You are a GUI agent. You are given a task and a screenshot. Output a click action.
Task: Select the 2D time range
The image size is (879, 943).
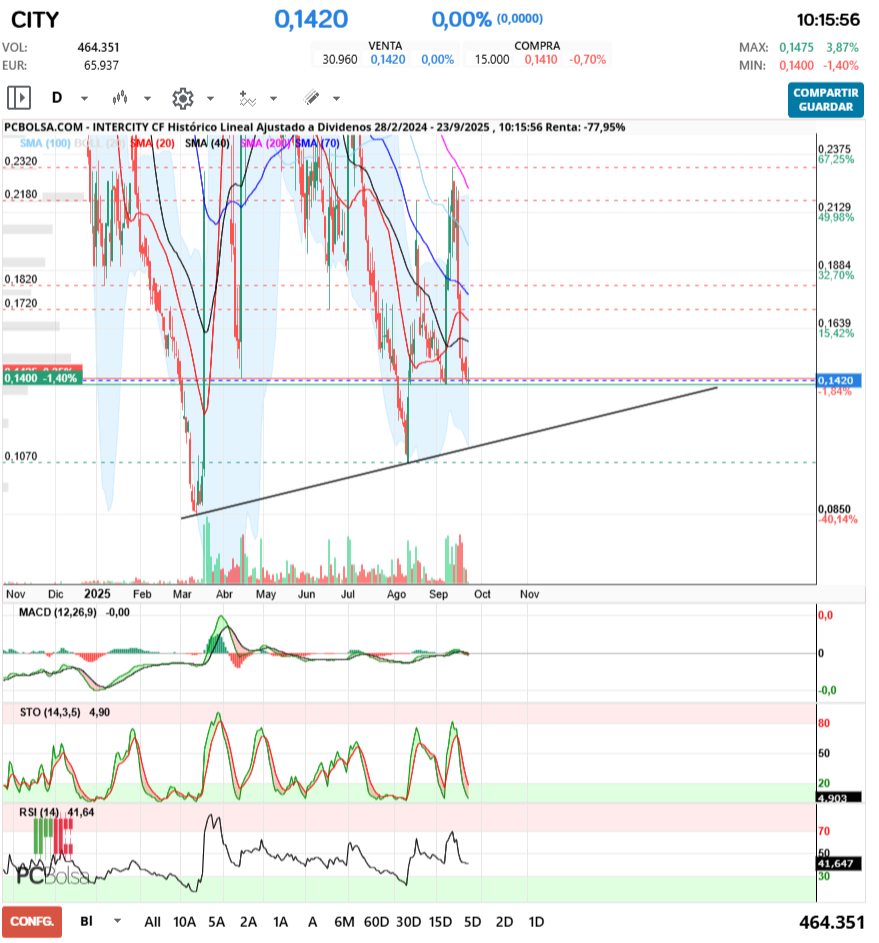click(504, 922)
